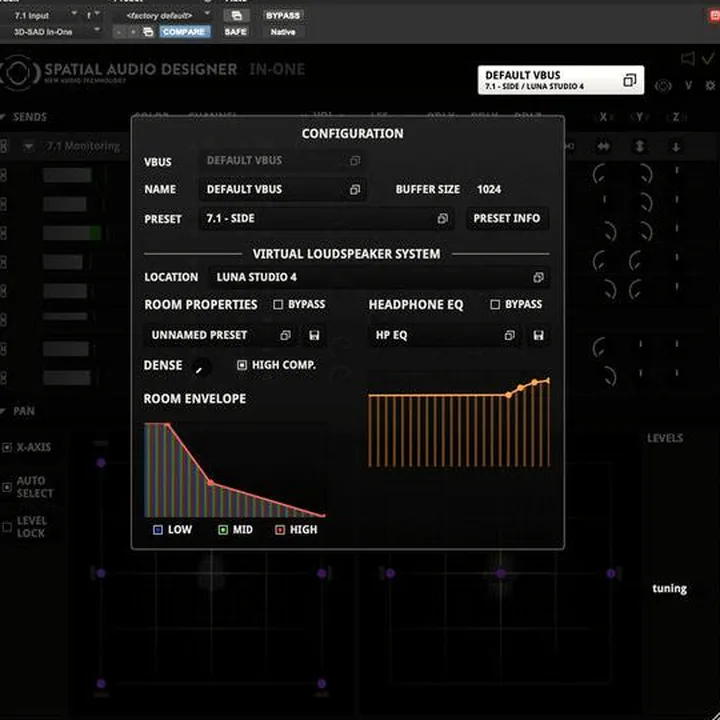Click the plug-in BYPASS button in toolbar
Screen dimensions: 720x720
tap(283, 16)
